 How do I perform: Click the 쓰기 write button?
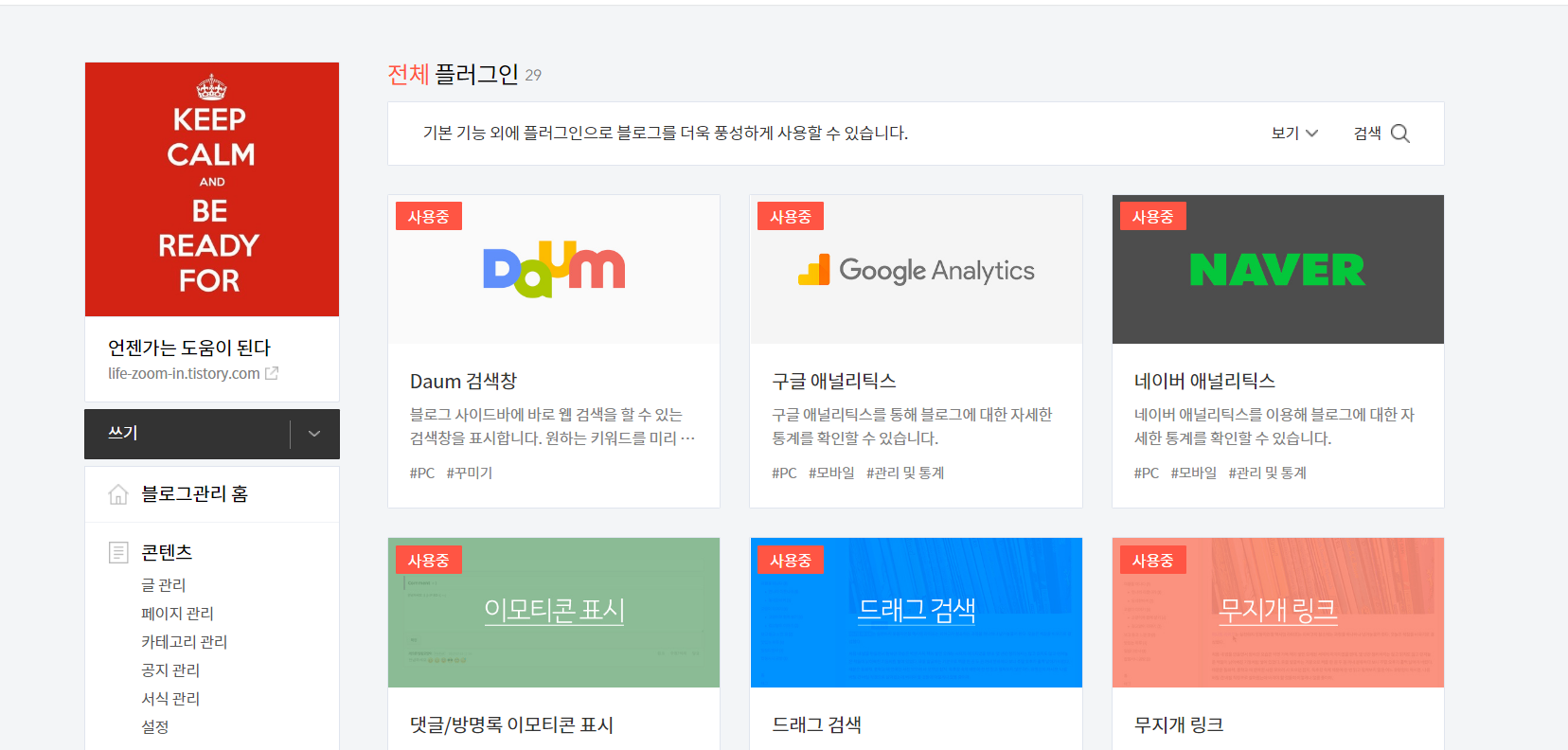point(187,434)
